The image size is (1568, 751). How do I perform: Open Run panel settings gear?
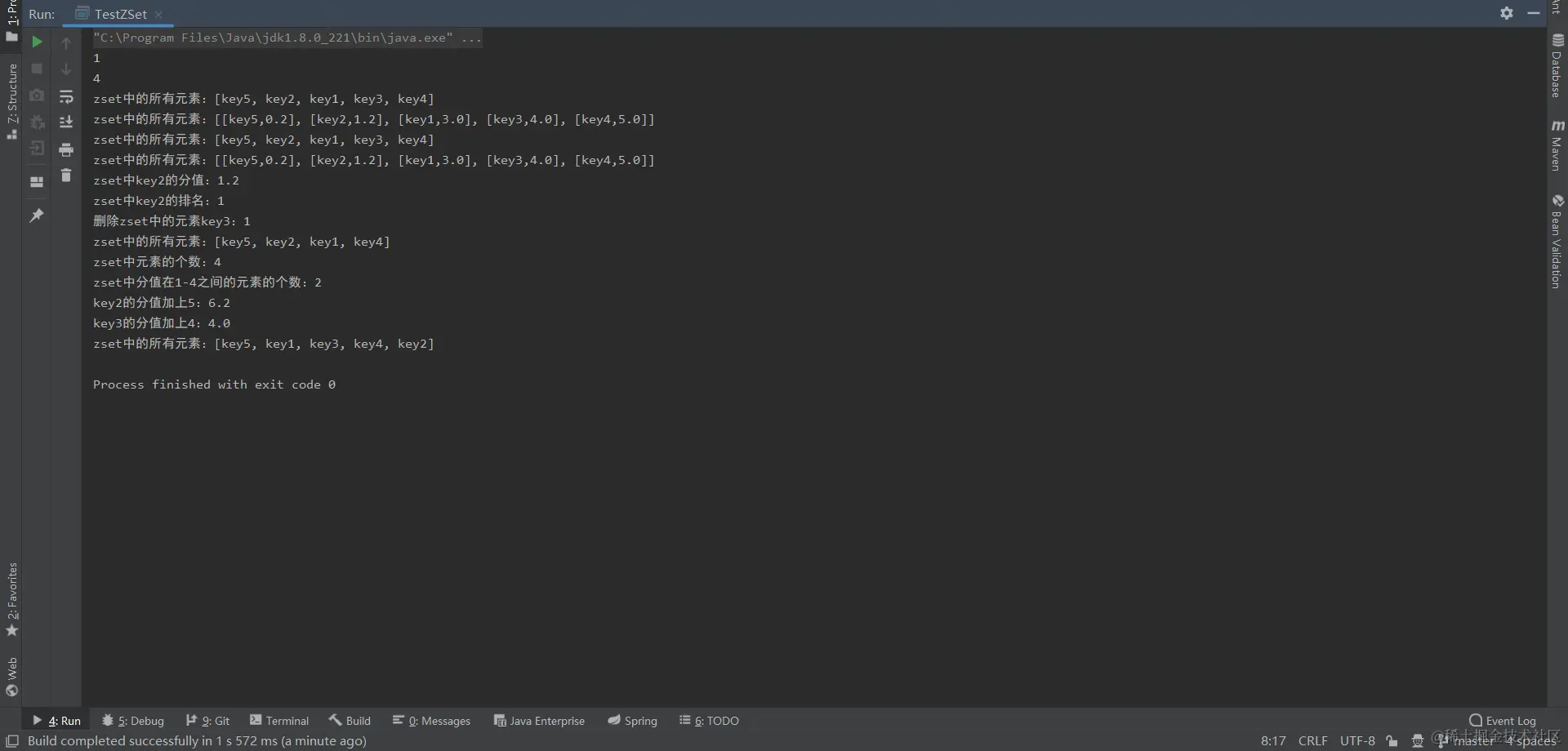click(1507, 13)
